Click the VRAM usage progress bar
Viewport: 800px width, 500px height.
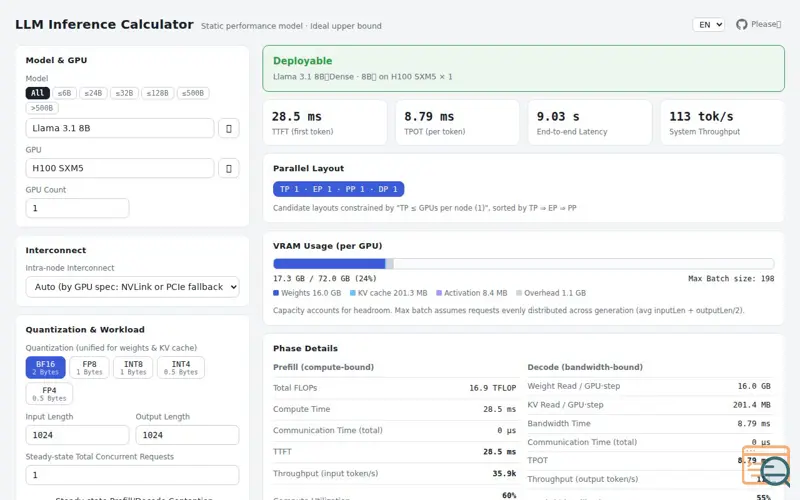point(523,264)
